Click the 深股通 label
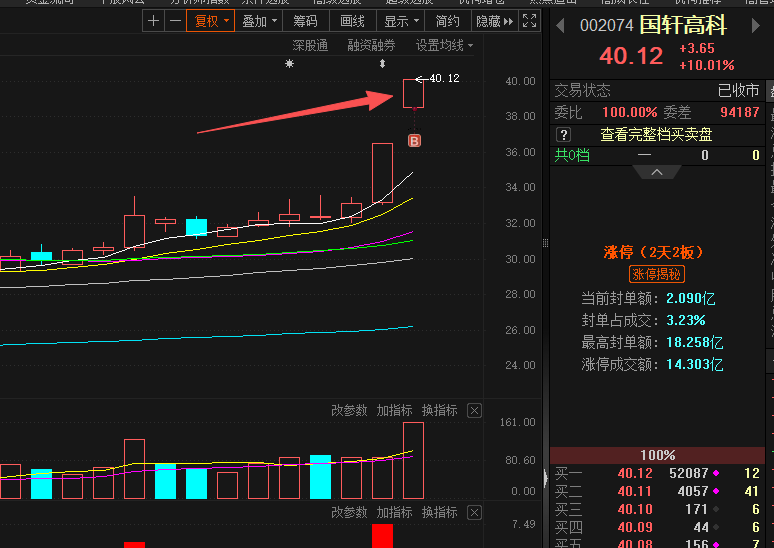The height and width of the screenshot is (548, 774). pyautogui.click(x=310, y=45)
